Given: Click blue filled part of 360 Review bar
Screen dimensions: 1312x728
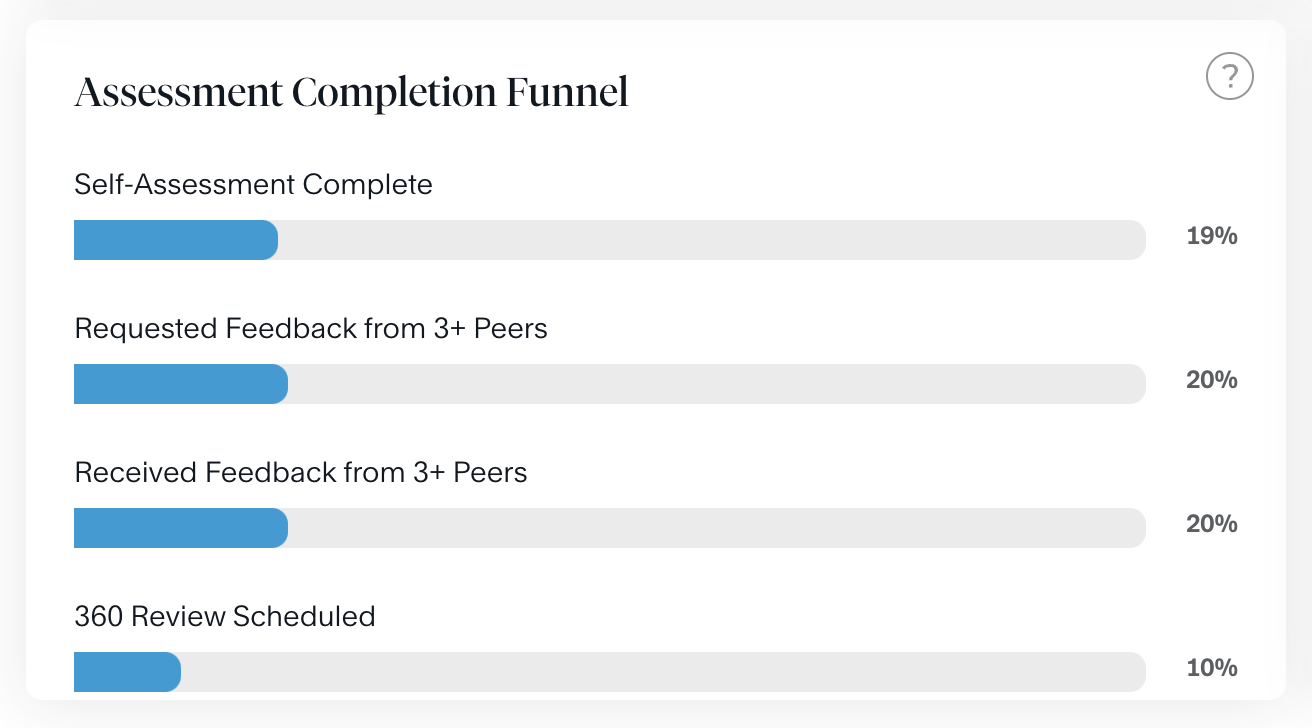Looking at the screenshot, I should 127,672.
